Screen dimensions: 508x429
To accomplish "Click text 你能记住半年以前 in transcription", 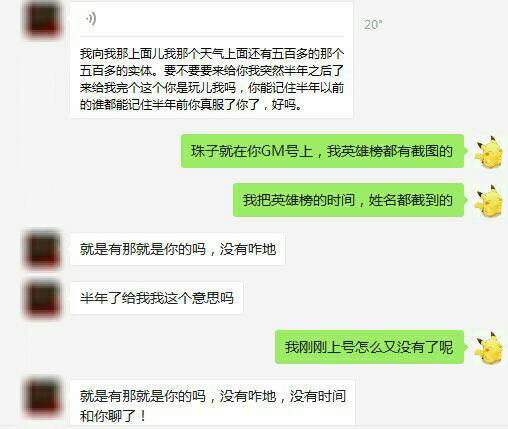I will click(x=296, y=88).
